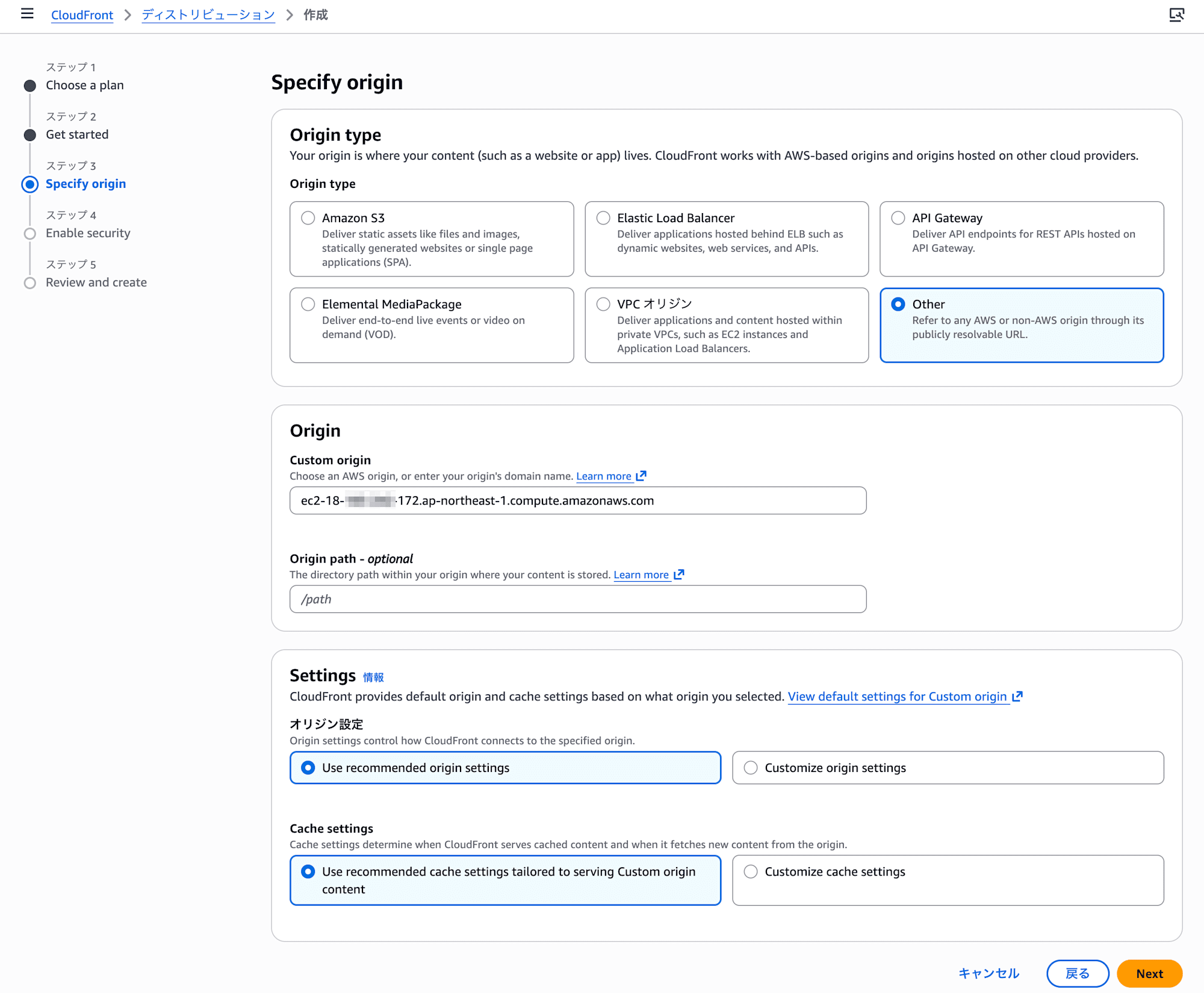
Task: Click the 作成 breadcrumb text
Action: [315, 15]
